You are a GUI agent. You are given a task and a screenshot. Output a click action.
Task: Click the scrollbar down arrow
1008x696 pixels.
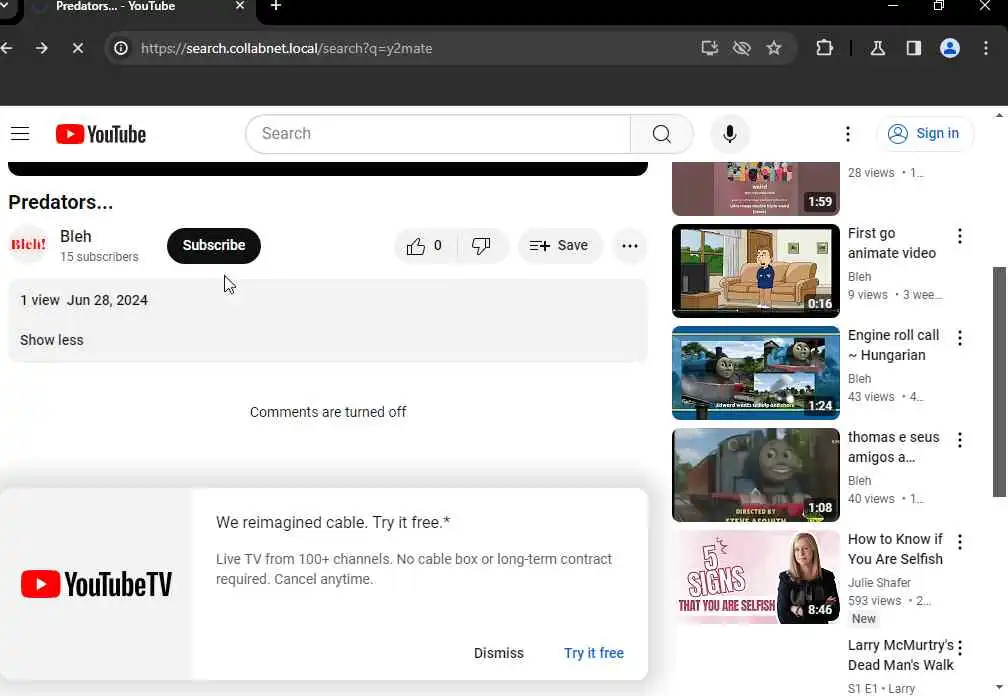click(x=999, y=688)
